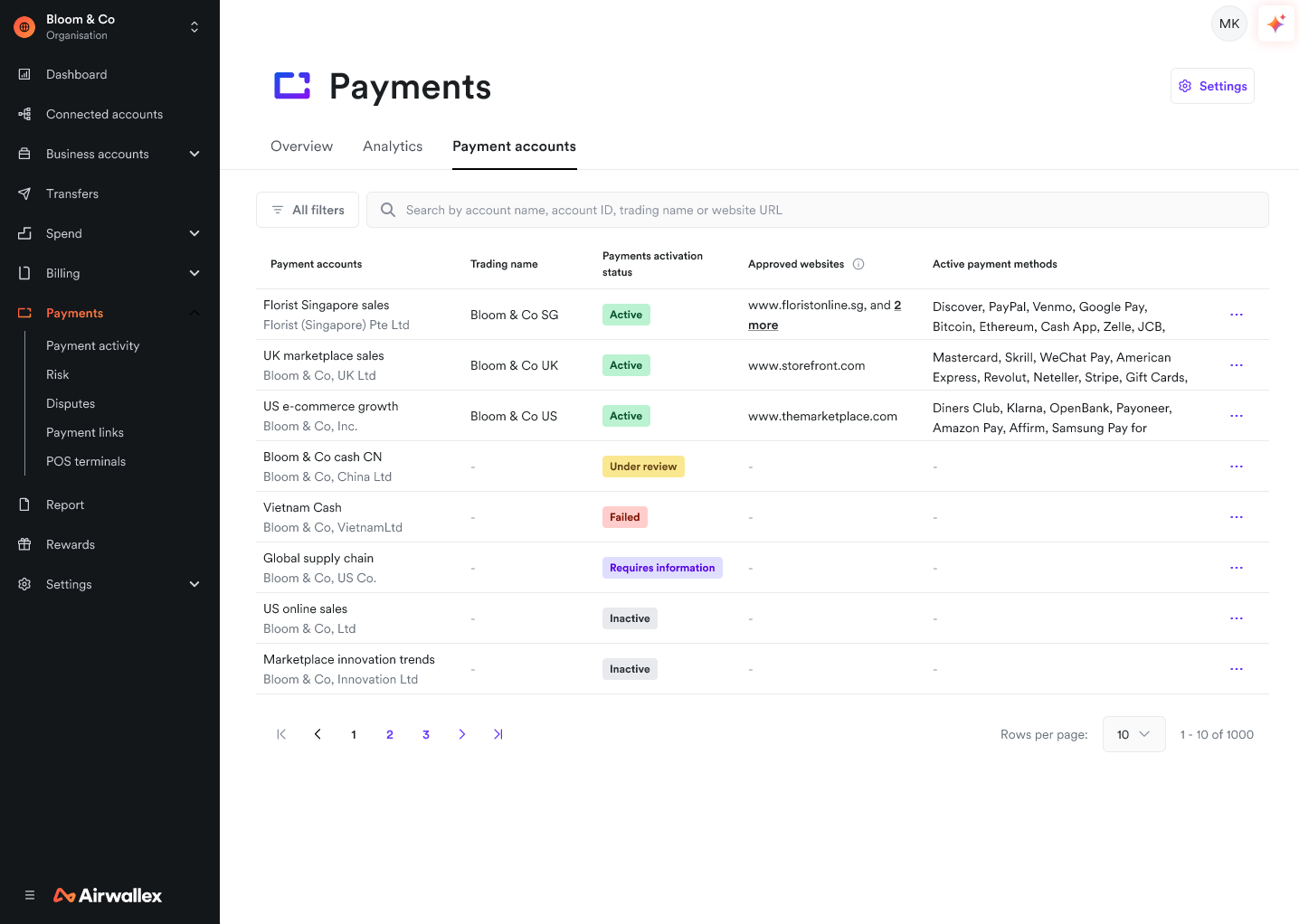Open the All filters button
This screenshot has width=1299, height=924.
[x=308, y=210]
